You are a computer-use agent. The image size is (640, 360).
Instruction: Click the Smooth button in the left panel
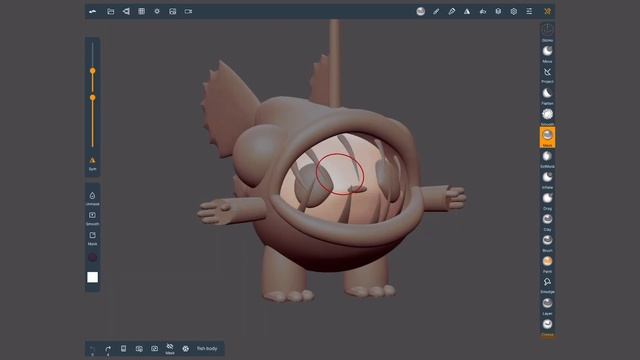(x=93, y=218)
